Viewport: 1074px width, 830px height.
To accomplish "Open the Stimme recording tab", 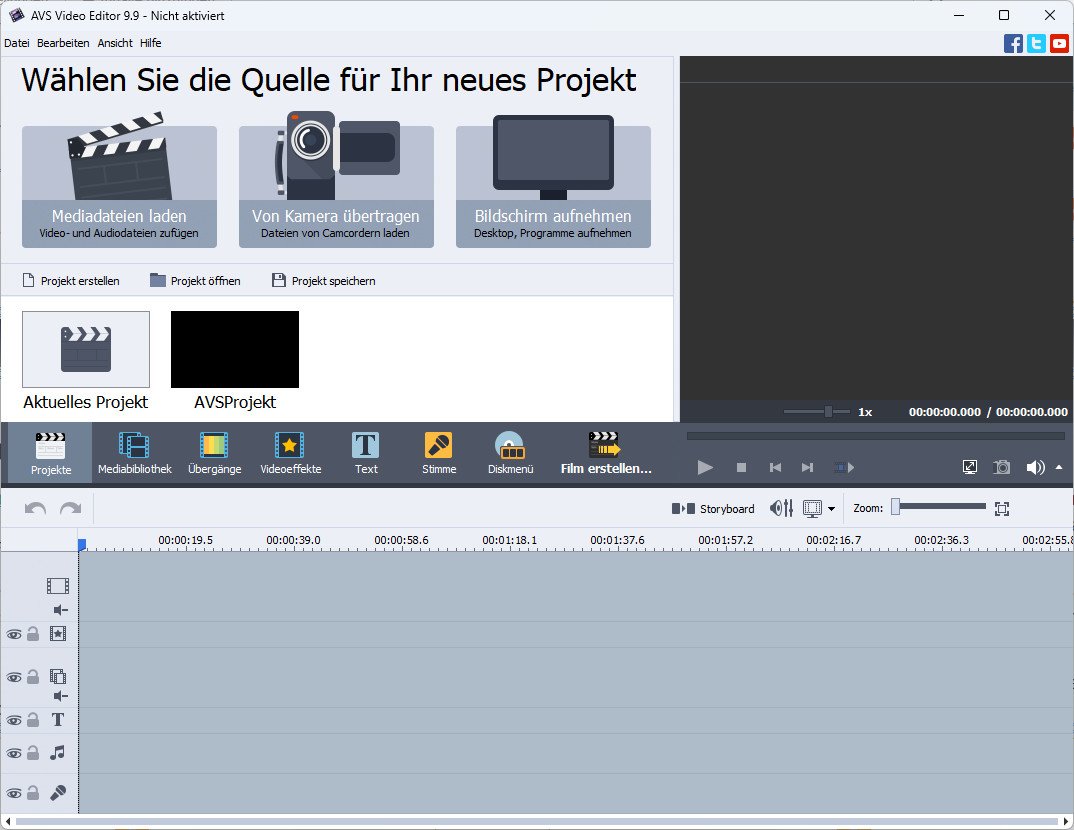I will click(439, 453).
